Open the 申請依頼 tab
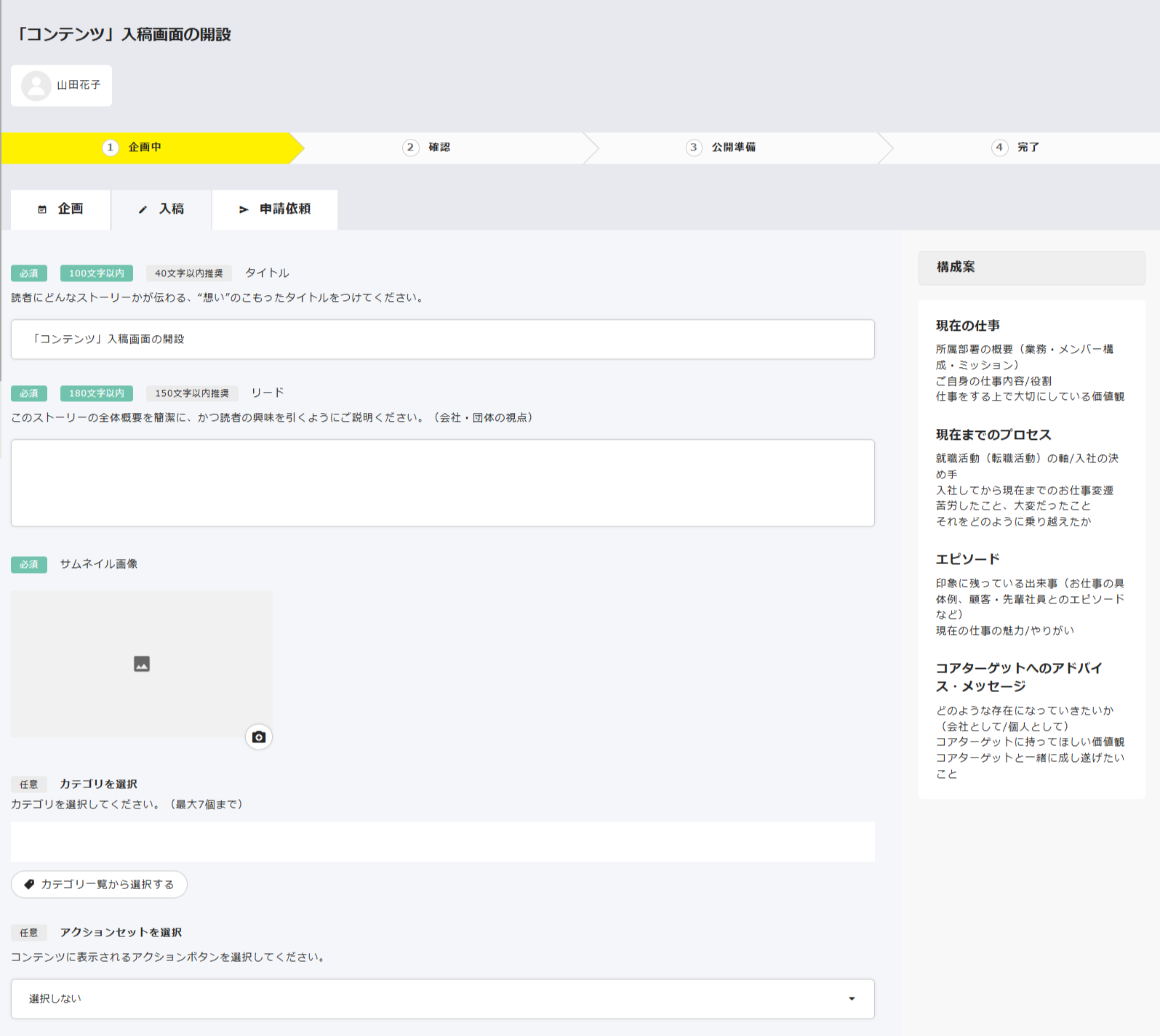Viewport: 1160px width, 1036px height. tap(275, 209)
